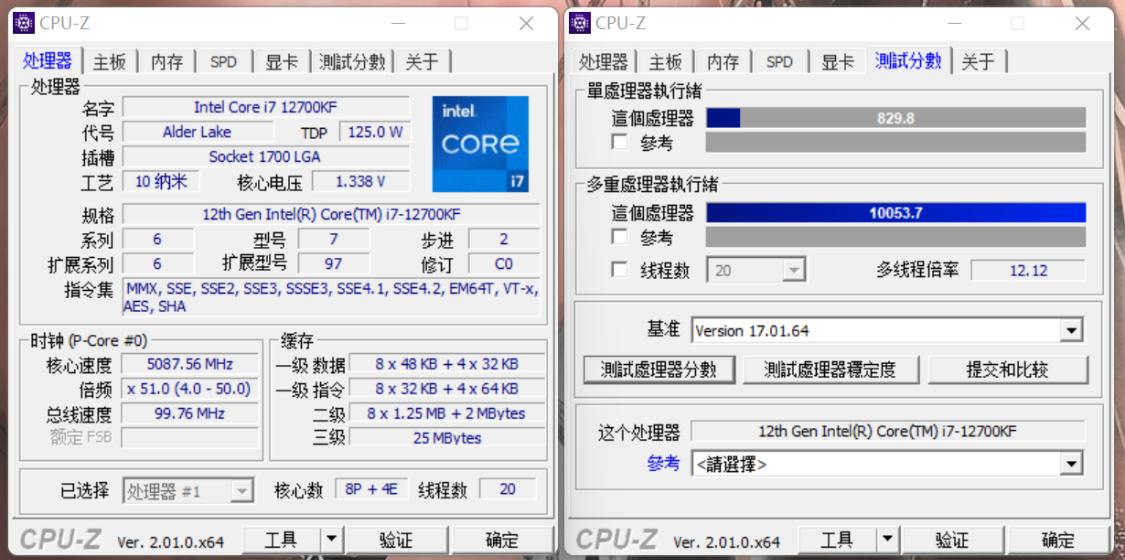This screenshot has width=1125, height=560.
Task: Click the 修订 value C0
Action: (x=504, y=263)
